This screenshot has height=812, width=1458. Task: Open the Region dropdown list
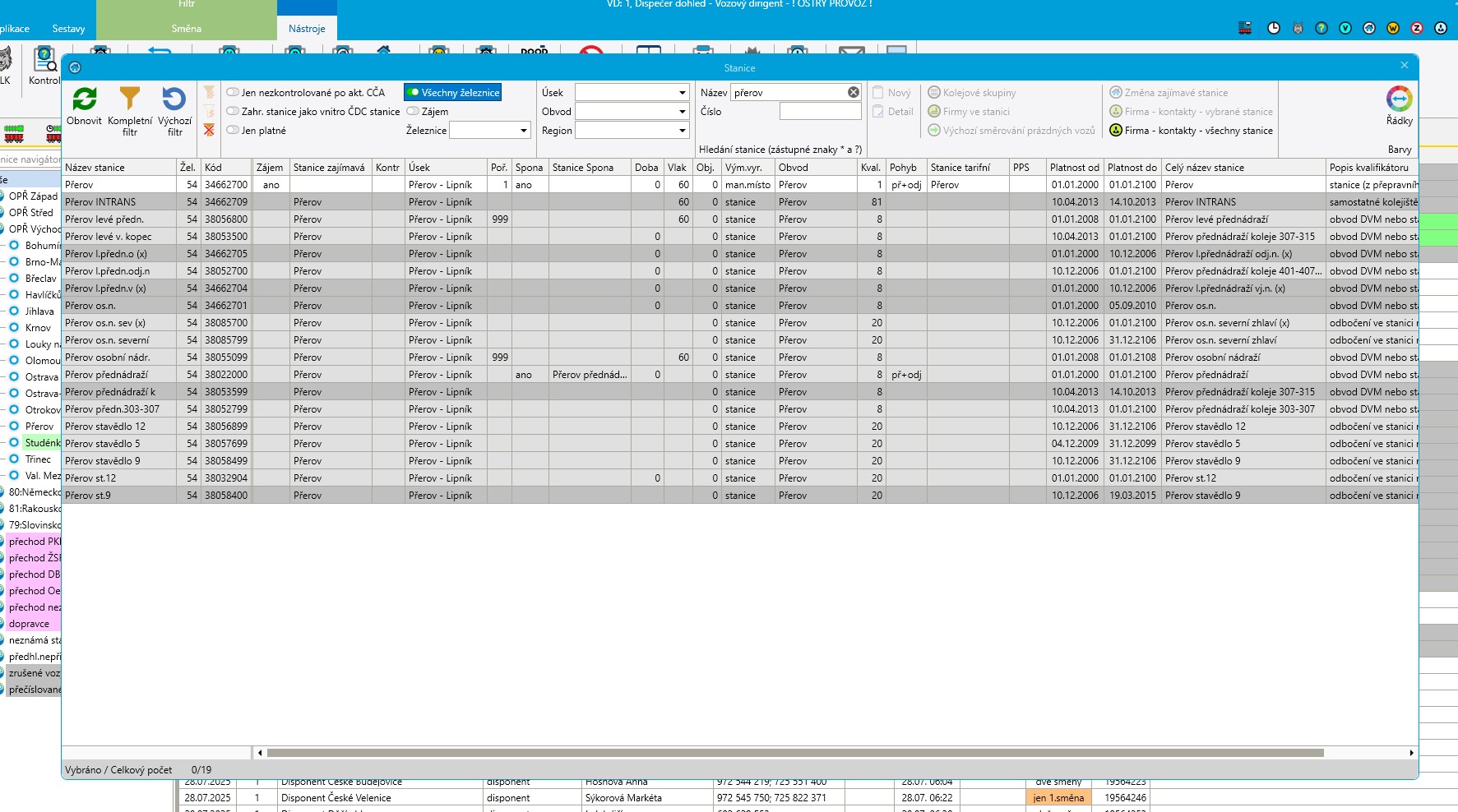(682, 131)
